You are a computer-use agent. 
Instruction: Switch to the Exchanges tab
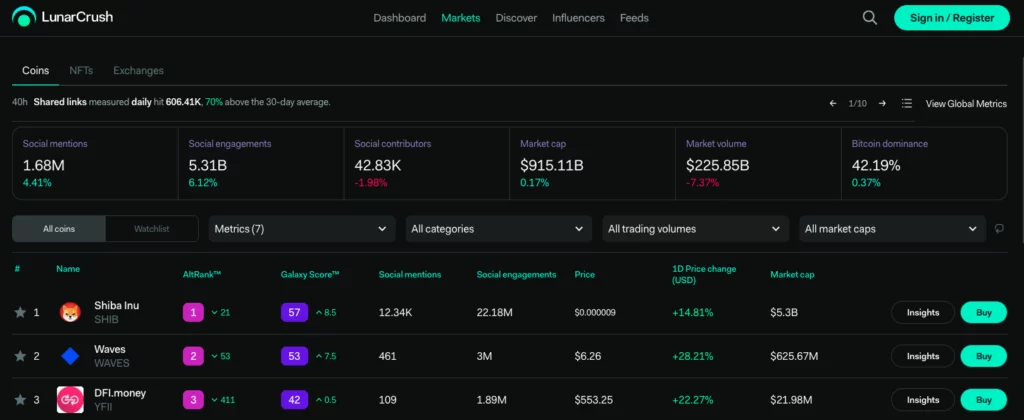(x=138, y=71)
